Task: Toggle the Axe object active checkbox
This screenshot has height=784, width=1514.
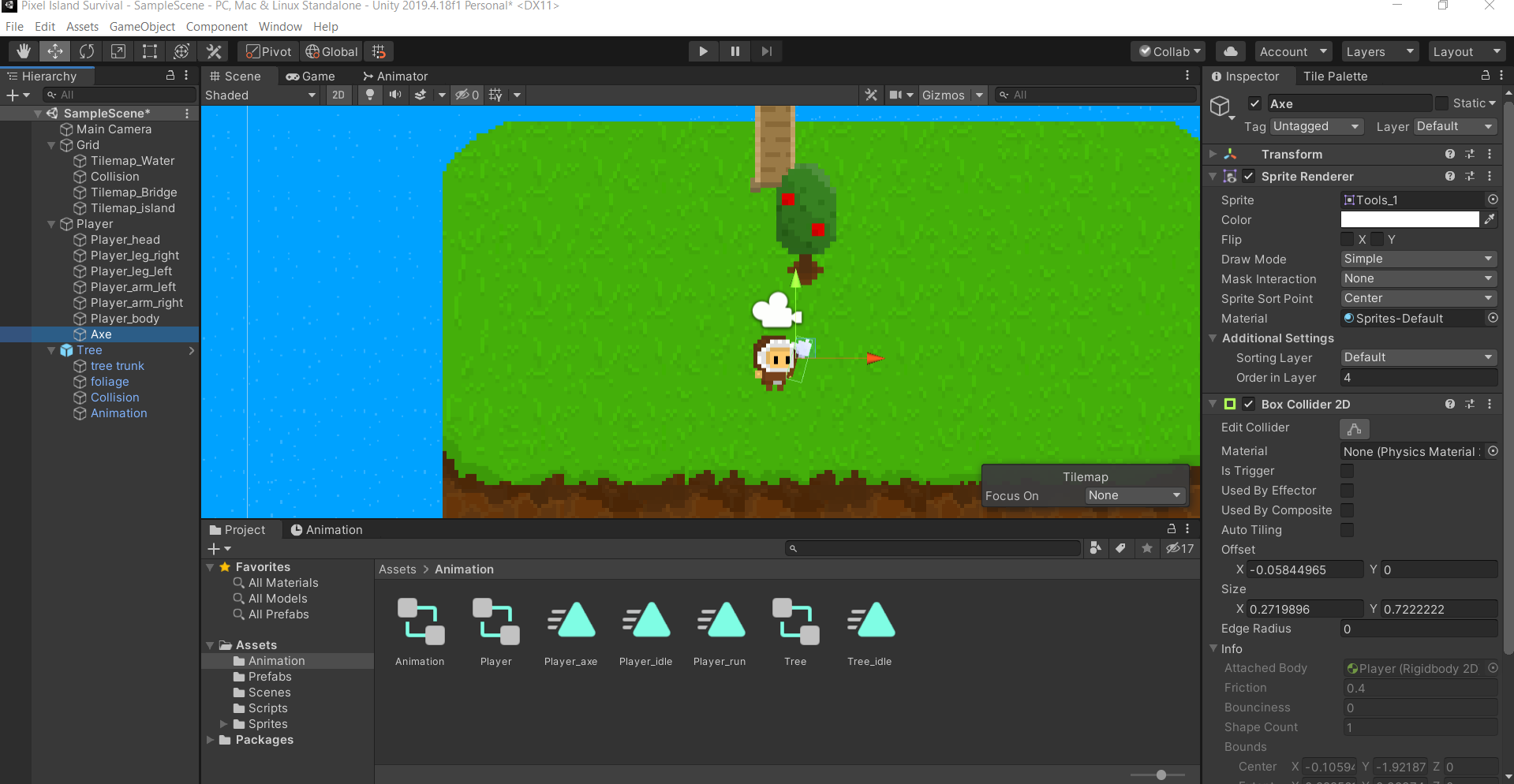Action: click(1254, 103)
